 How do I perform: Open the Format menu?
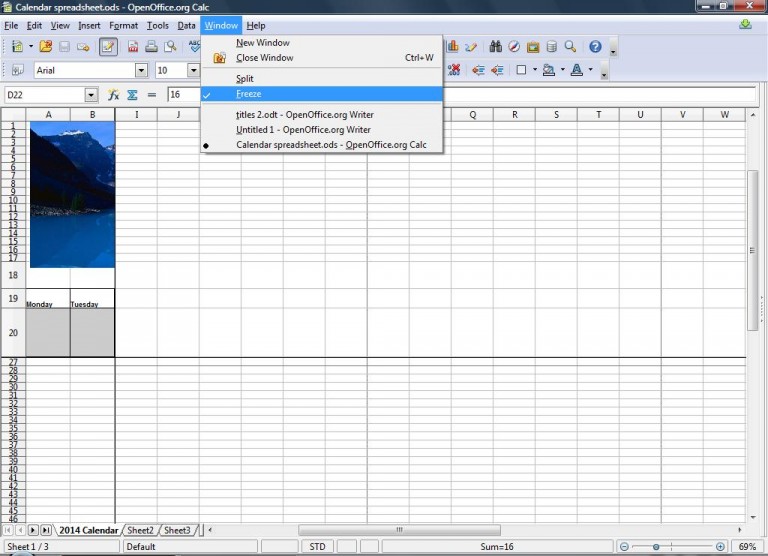click(x=123, y=25)
